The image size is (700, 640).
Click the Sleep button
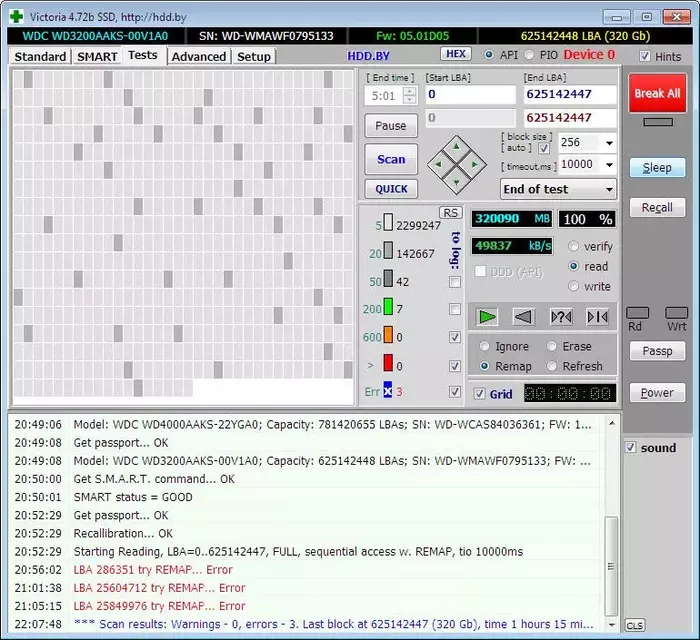pos(657,168)
